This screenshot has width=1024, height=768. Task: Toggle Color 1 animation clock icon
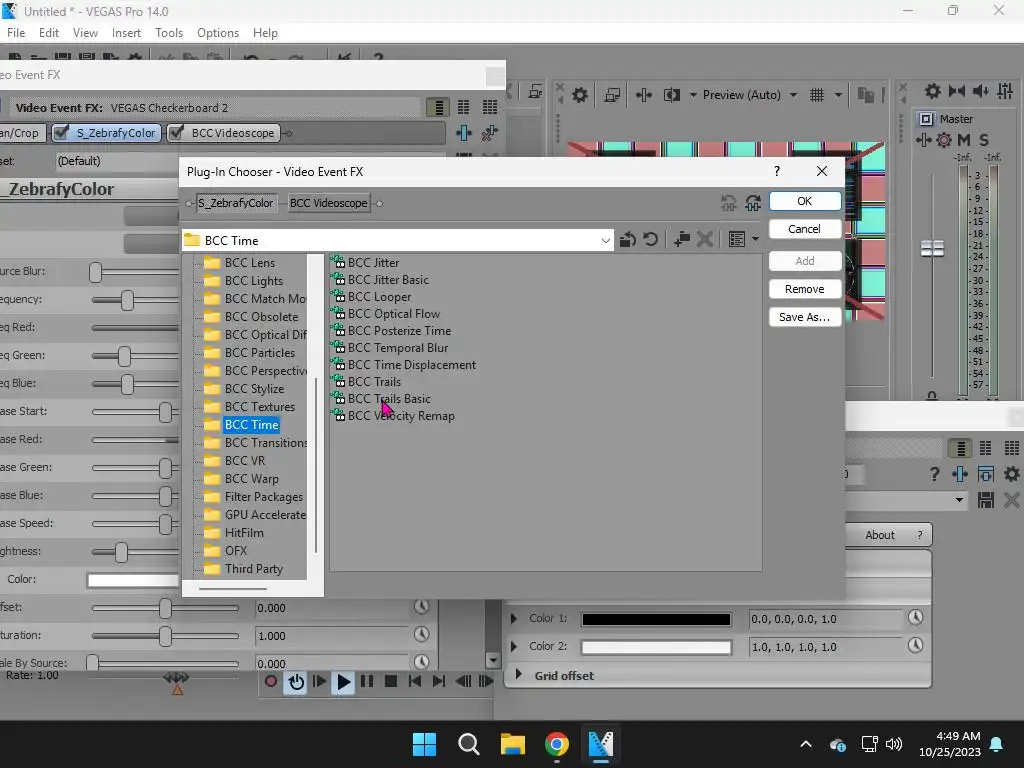click(x=916, y=617)
